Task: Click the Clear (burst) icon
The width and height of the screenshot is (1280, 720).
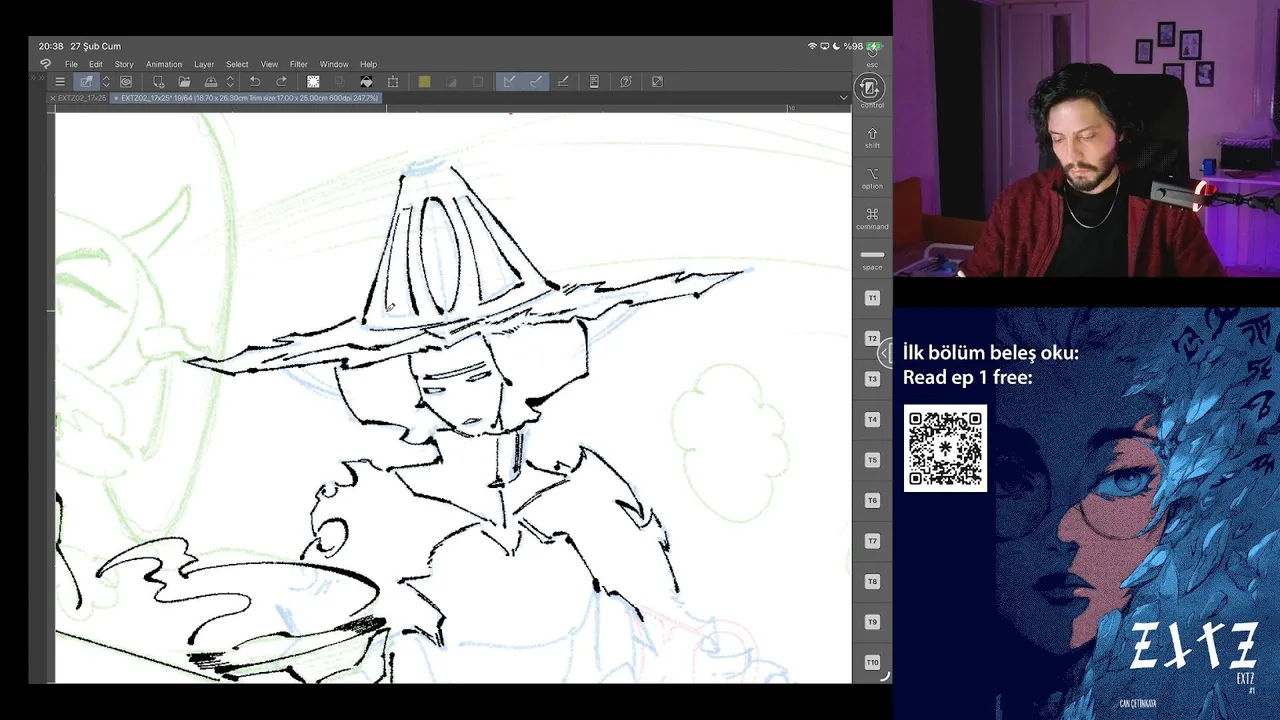Action: (x=313, y=82)
